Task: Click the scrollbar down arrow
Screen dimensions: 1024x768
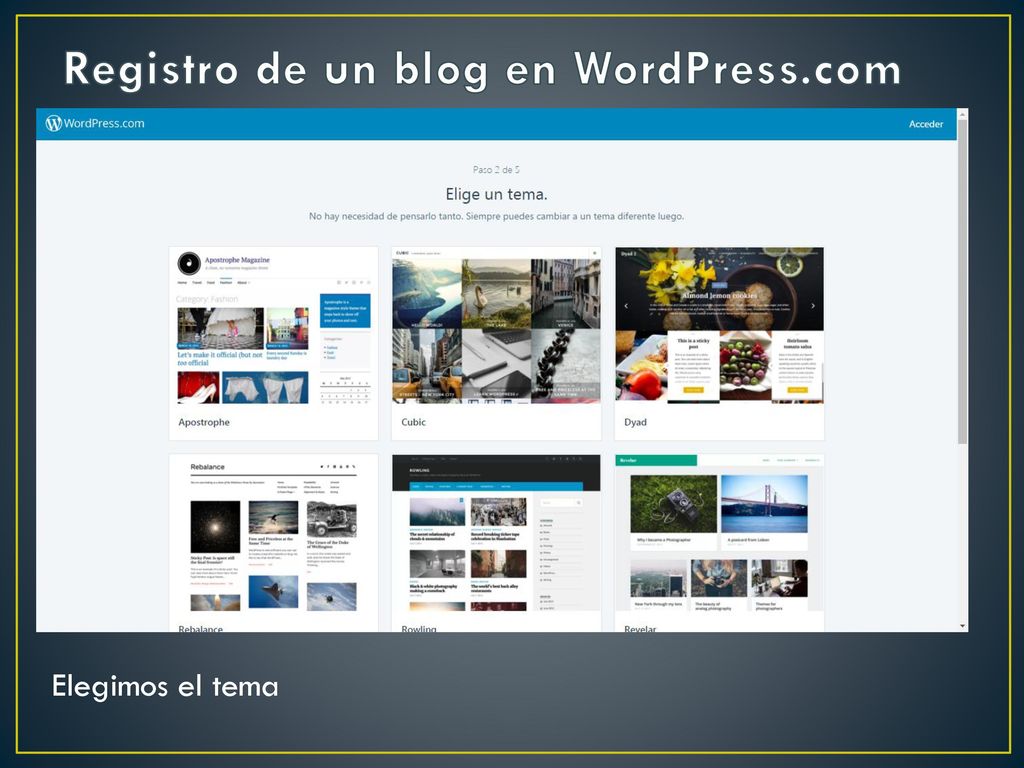Action: [x=963, y=626]
